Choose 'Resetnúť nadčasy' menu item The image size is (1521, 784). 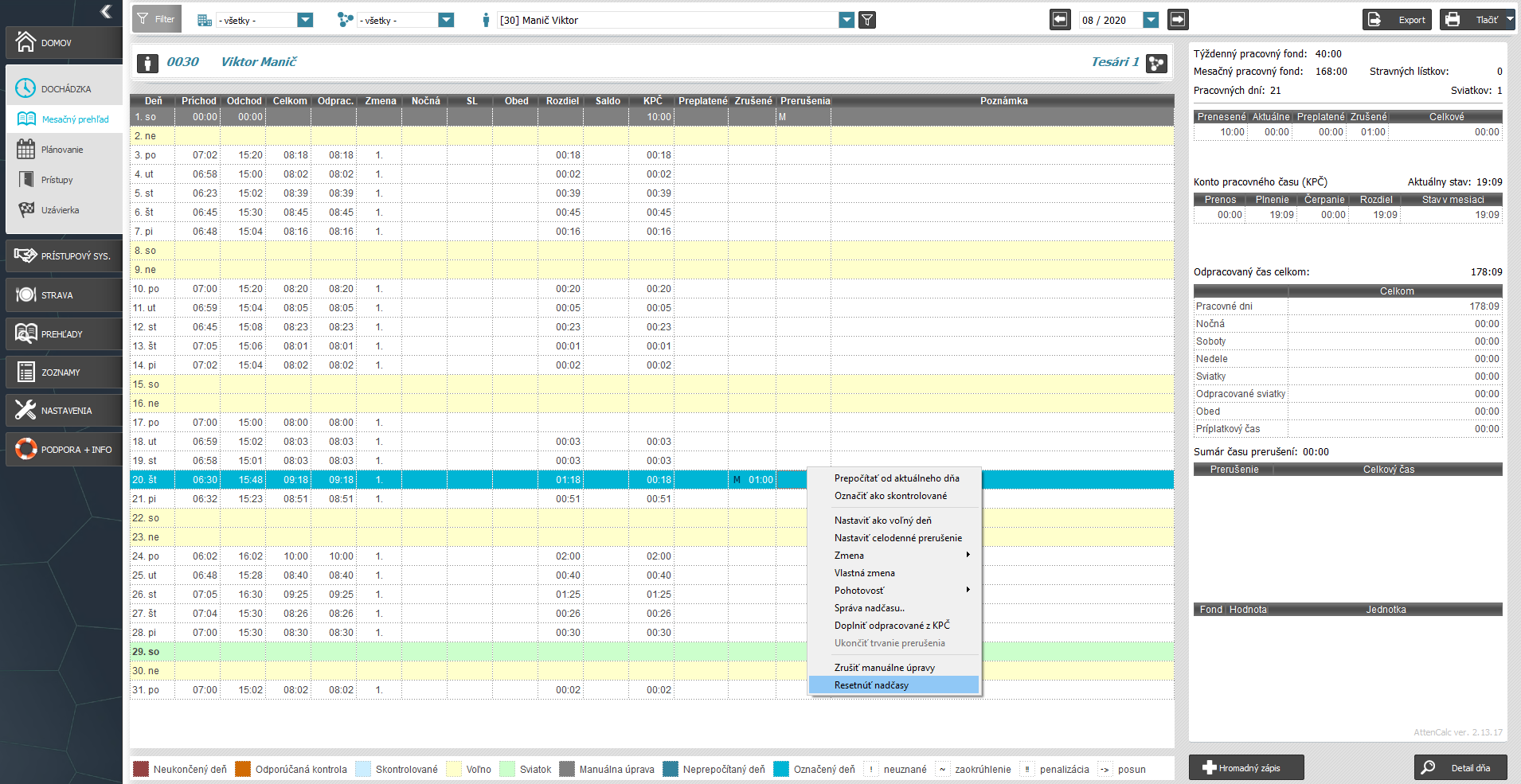click(893, 685)
